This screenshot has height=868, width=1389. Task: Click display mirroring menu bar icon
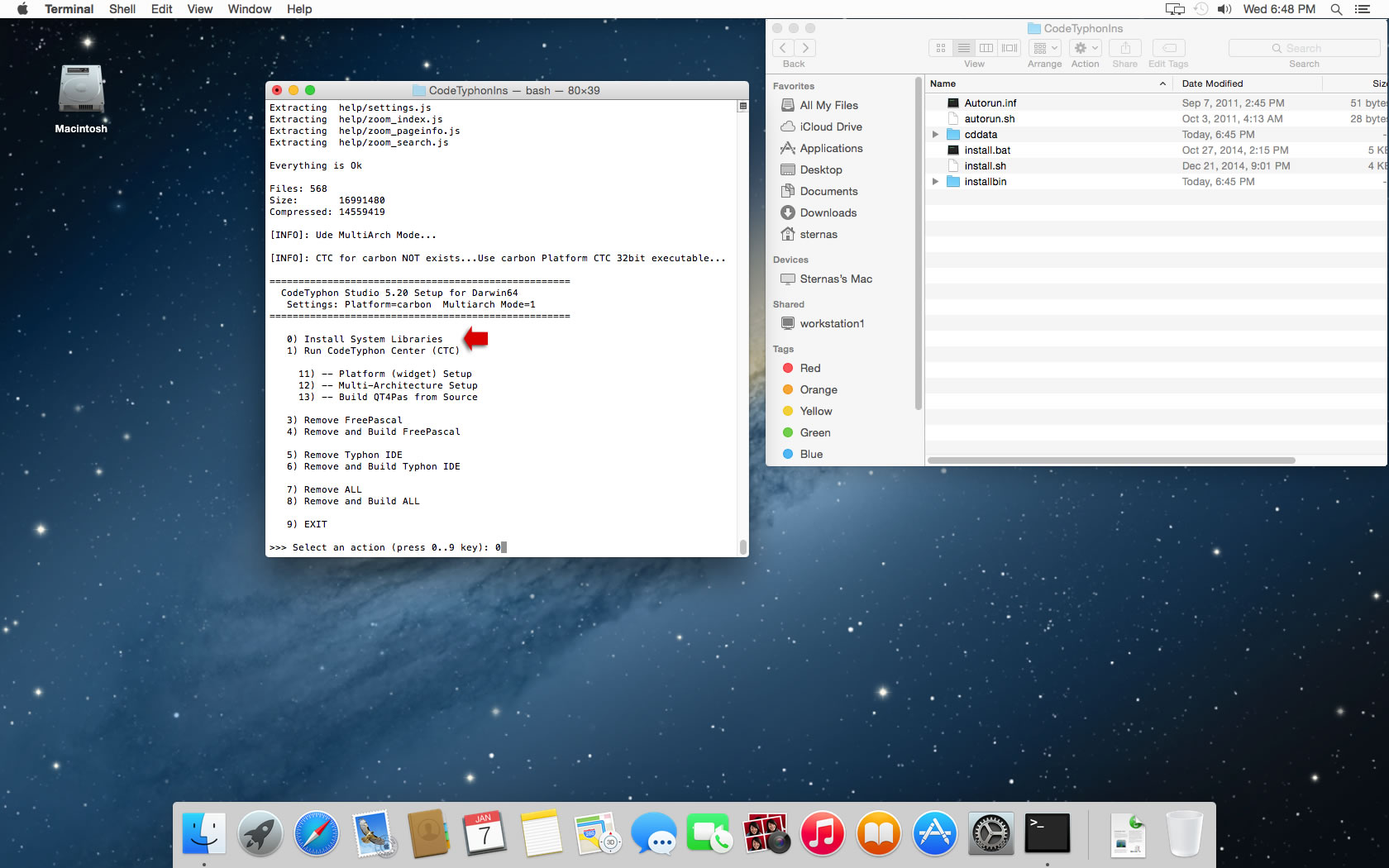click(1175, 9)
